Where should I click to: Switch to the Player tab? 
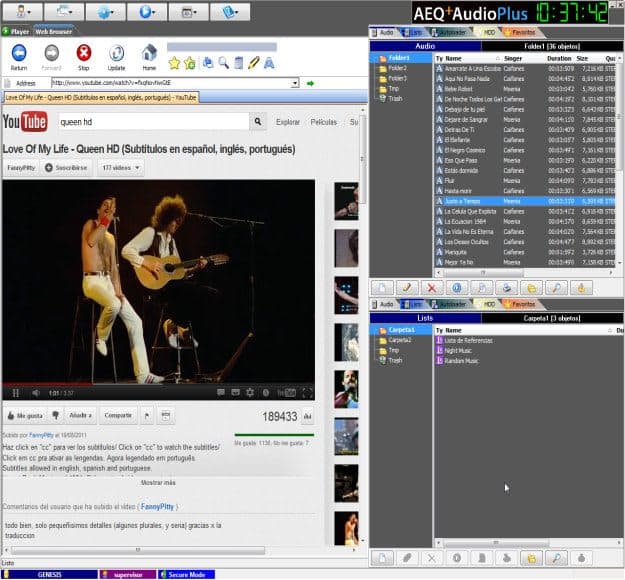point(16,31)
